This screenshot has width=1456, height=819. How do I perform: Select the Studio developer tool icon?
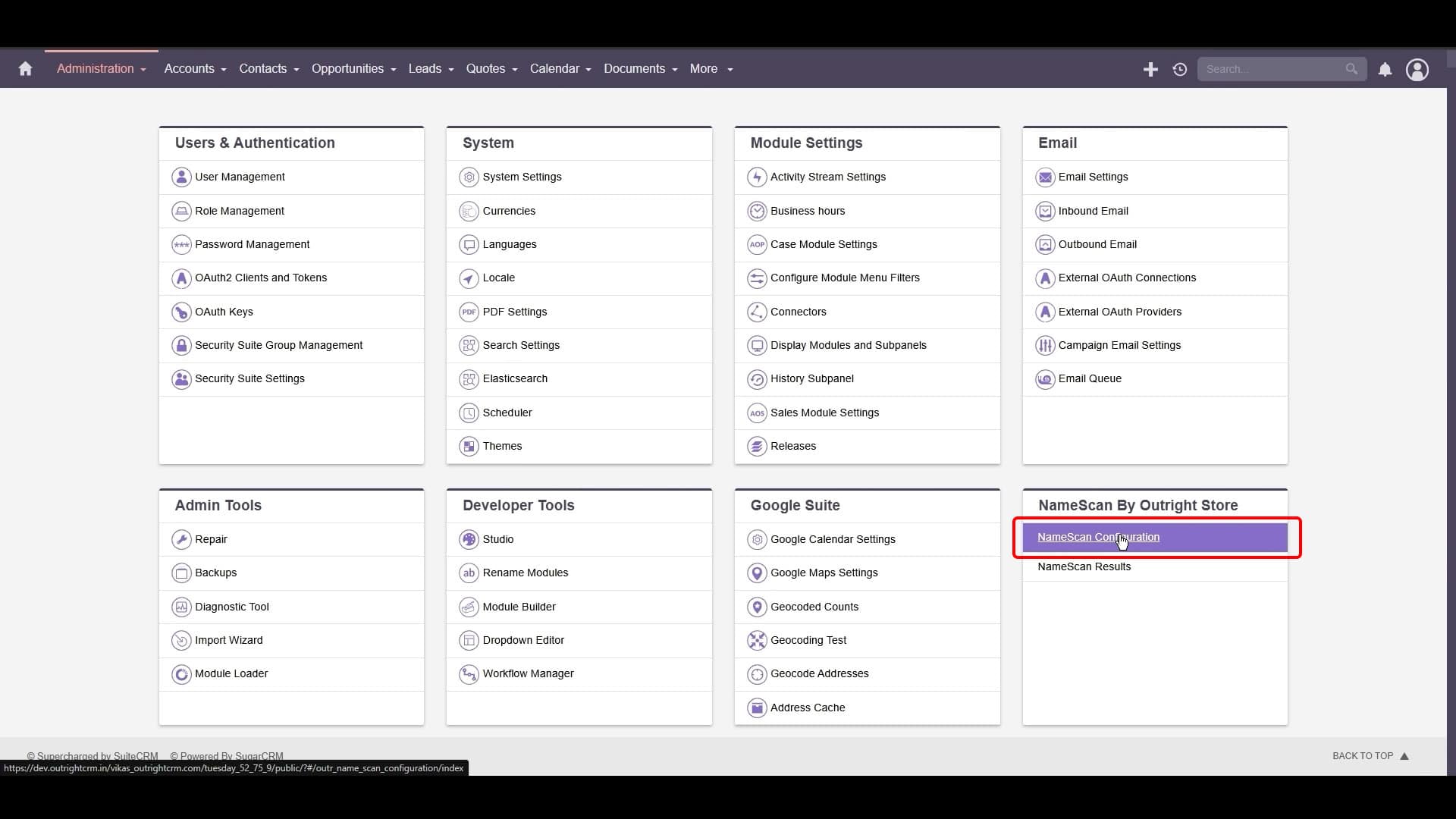click(469, 539)
